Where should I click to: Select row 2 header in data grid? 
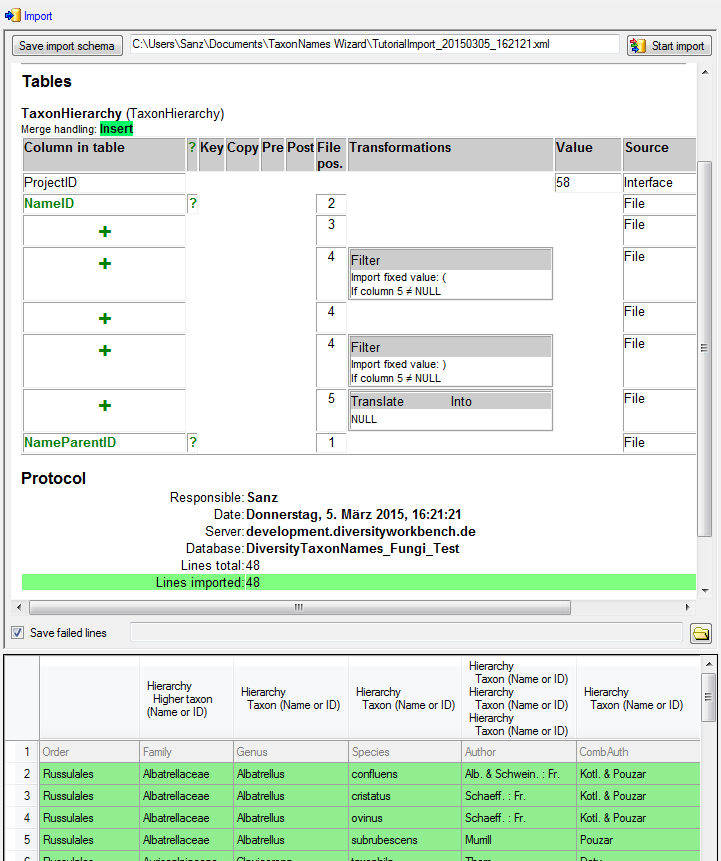21,774
